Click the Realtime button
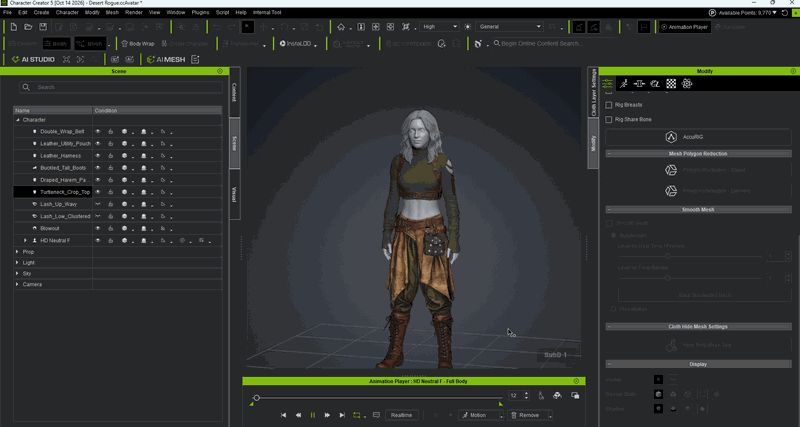 tap(402, 415)
